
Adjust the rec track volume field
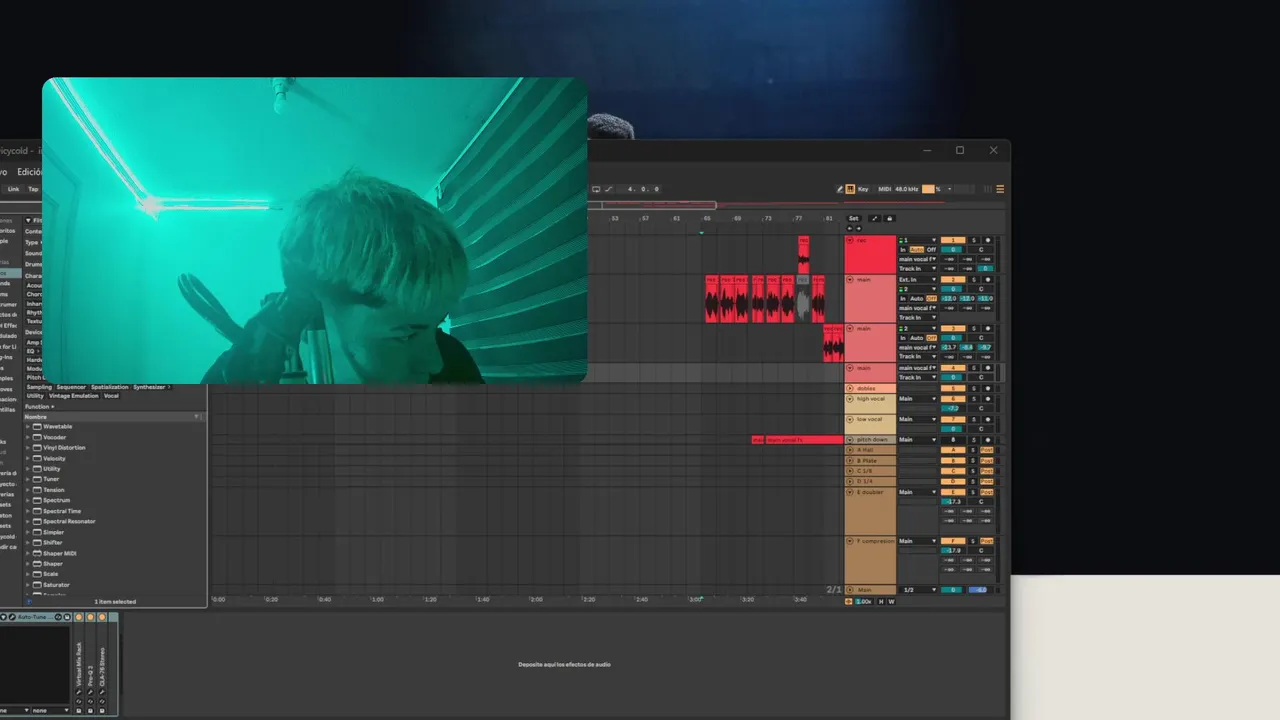(953, 250)
